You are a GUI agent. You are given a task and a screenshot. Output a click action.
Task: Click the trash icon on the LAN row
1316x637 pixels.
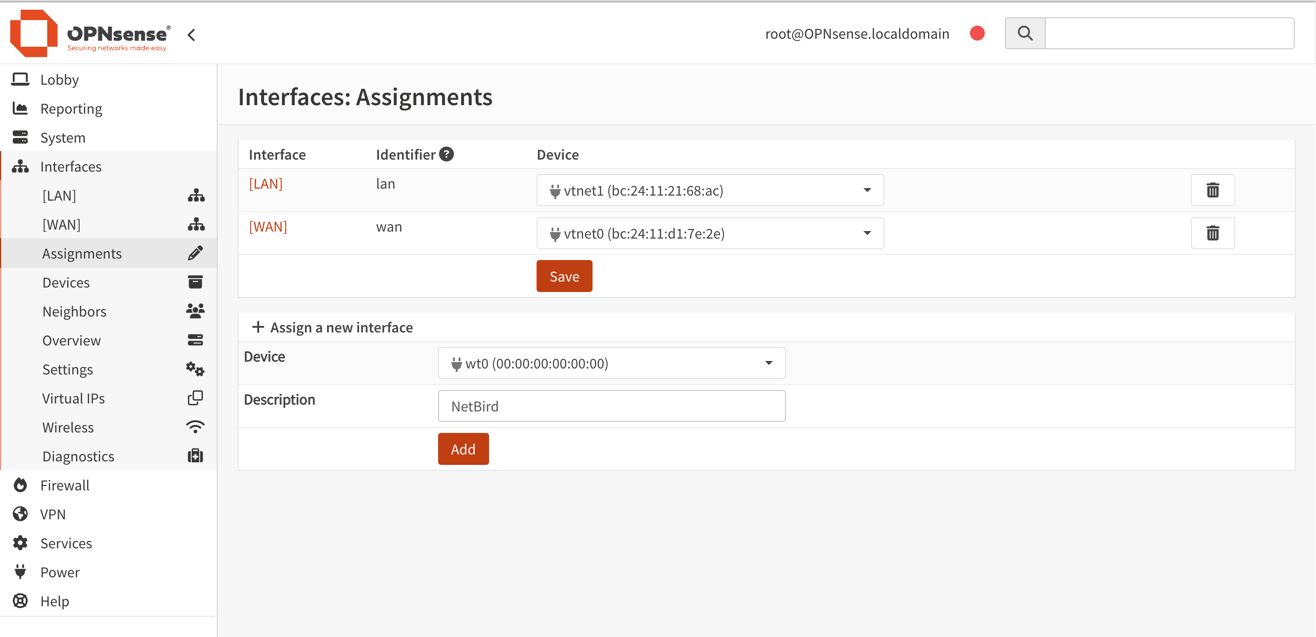[1212, 189]
